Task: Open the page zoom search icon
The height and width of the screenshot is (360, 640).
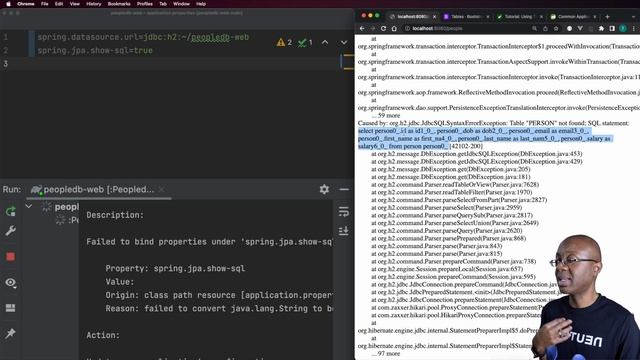Action: pos(534,29)
